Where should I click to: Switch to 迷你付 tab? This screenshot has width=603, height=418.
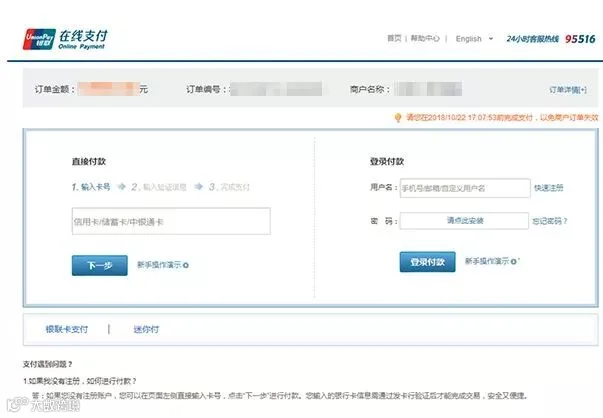(x=146, y=330)
